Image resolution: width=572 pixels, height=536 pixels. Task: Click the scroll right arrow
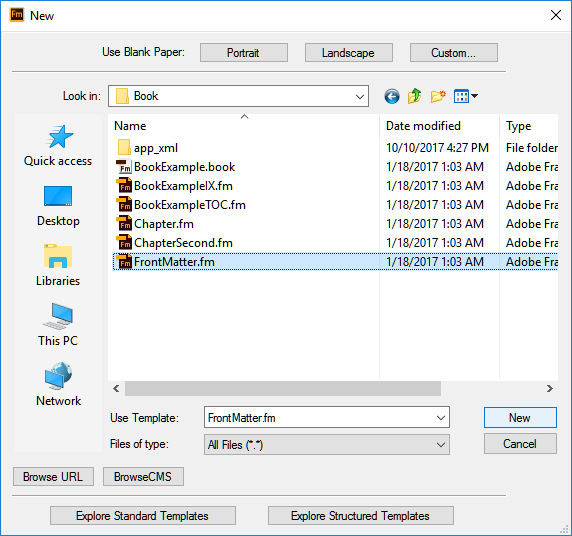[x=550, y=389]
